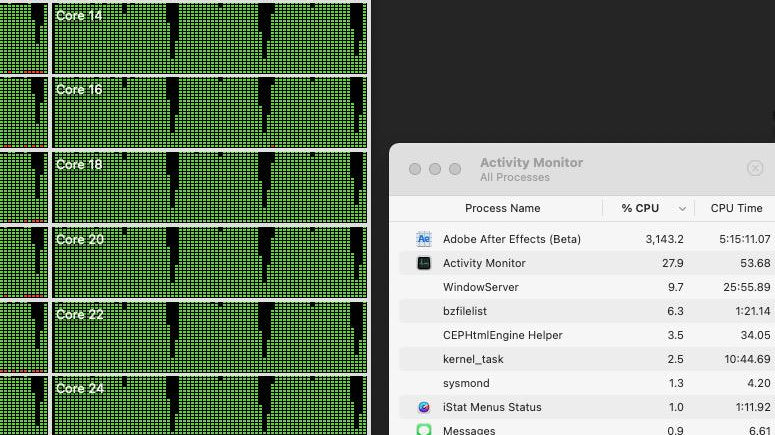
Task: Sort by CPU Time column header
Action: (736, 208)
